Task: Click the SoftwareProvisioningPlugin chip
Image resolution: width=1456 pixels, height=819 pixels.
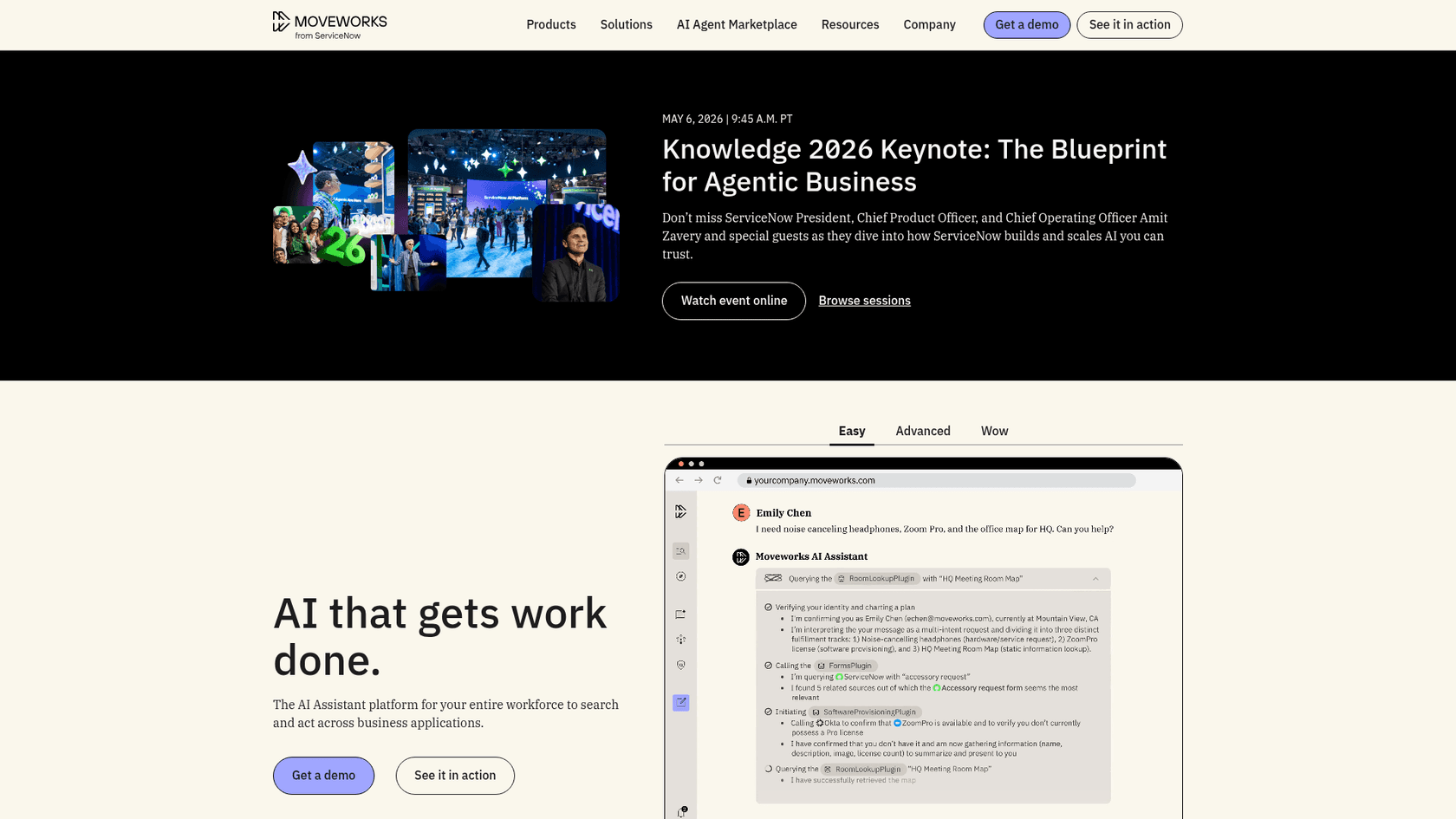Action: (864, 712)
